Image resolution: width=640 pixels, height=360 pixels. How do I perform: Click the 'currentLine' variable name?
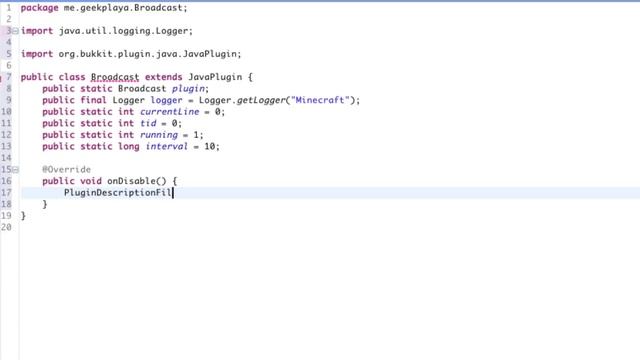click(170, 112)
